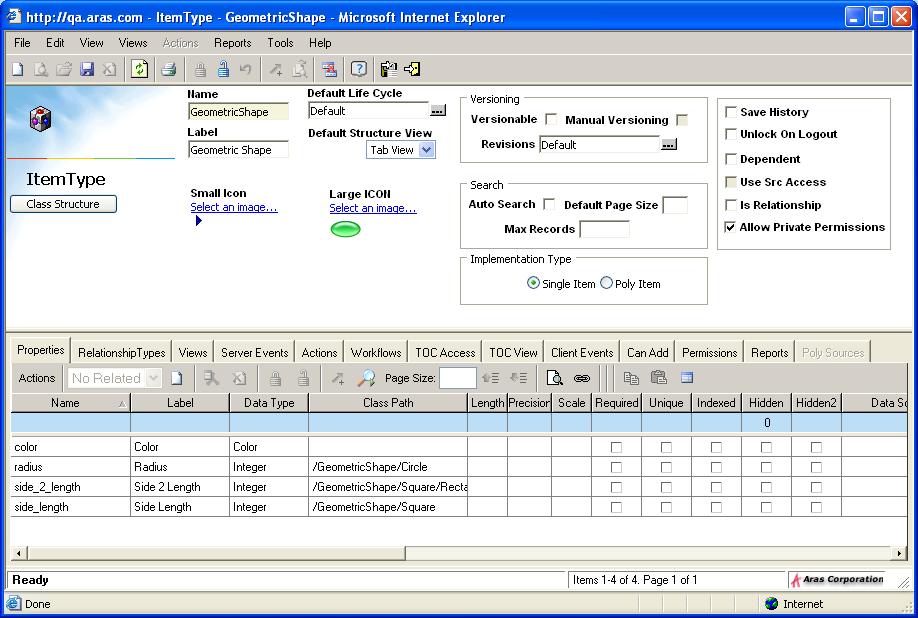
Task: Click Small Icon Select an image link
Action: (234, 207)
